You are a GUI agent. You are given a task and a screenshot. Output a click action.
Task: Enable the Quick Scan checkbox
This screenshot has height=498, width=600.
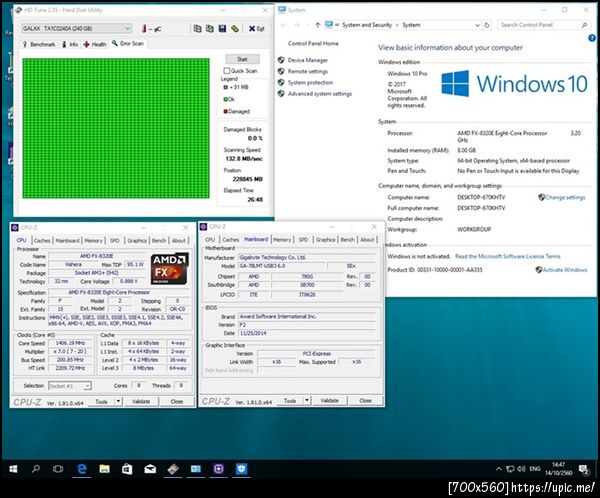pos(227,71)
